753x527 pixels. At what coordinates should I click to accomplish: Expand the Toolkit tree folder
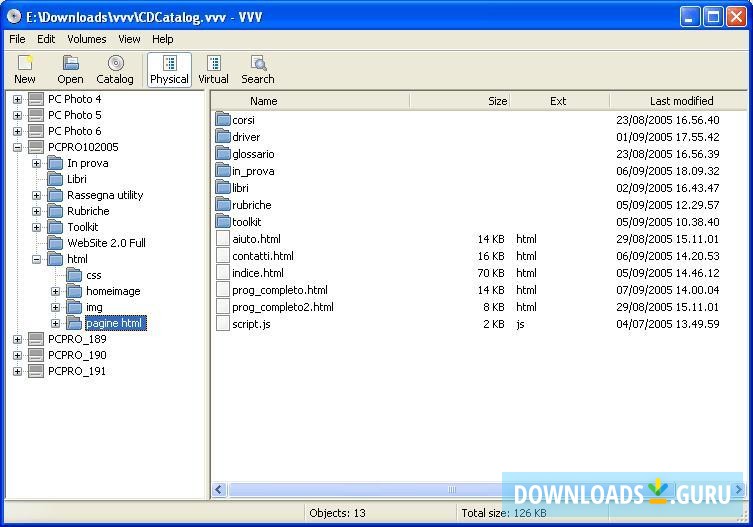click(36, 227)
